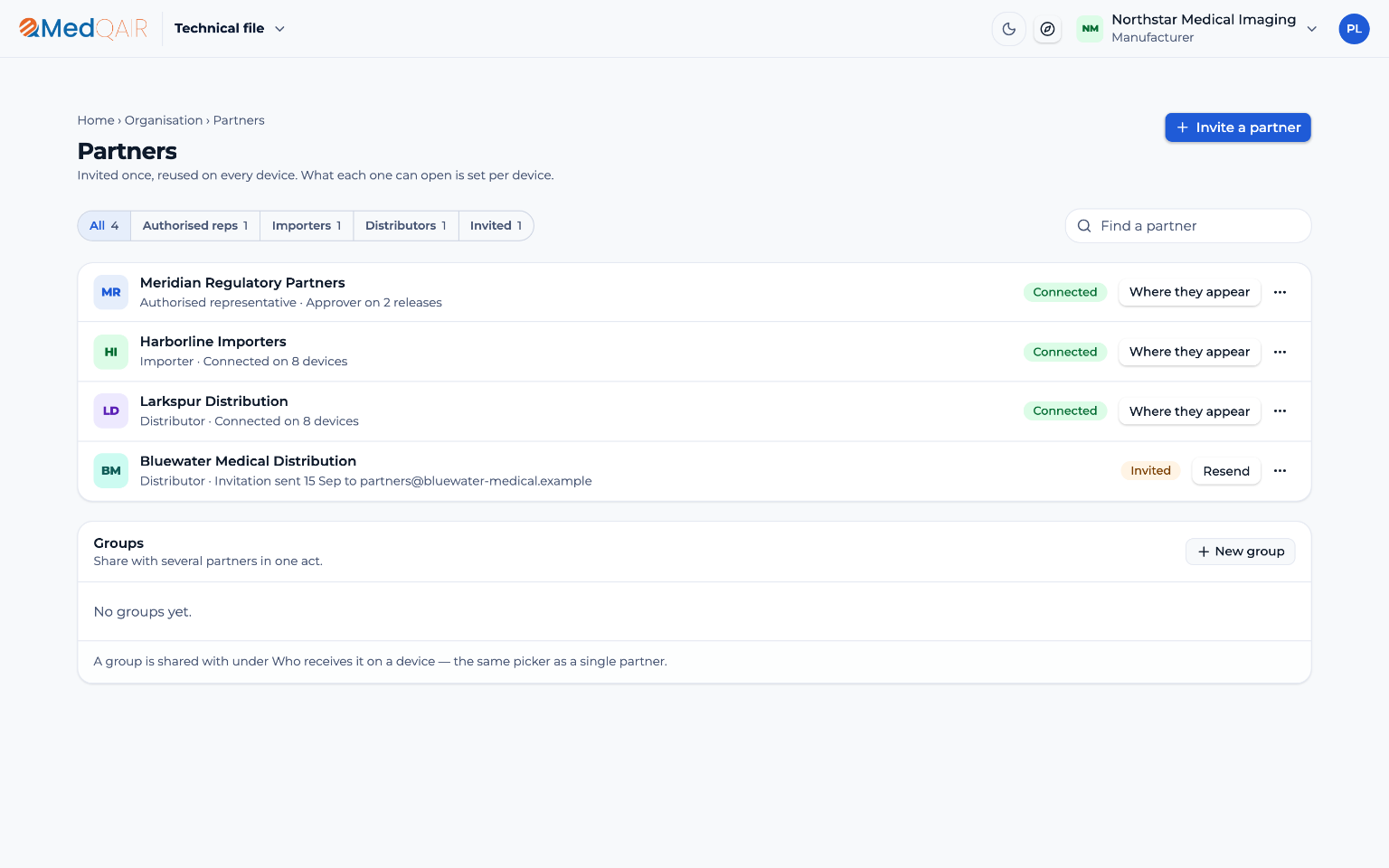This screenshot has width=1389, height=868.
Task: Filter by Invited tab
Action: click(x=496, y=226)
